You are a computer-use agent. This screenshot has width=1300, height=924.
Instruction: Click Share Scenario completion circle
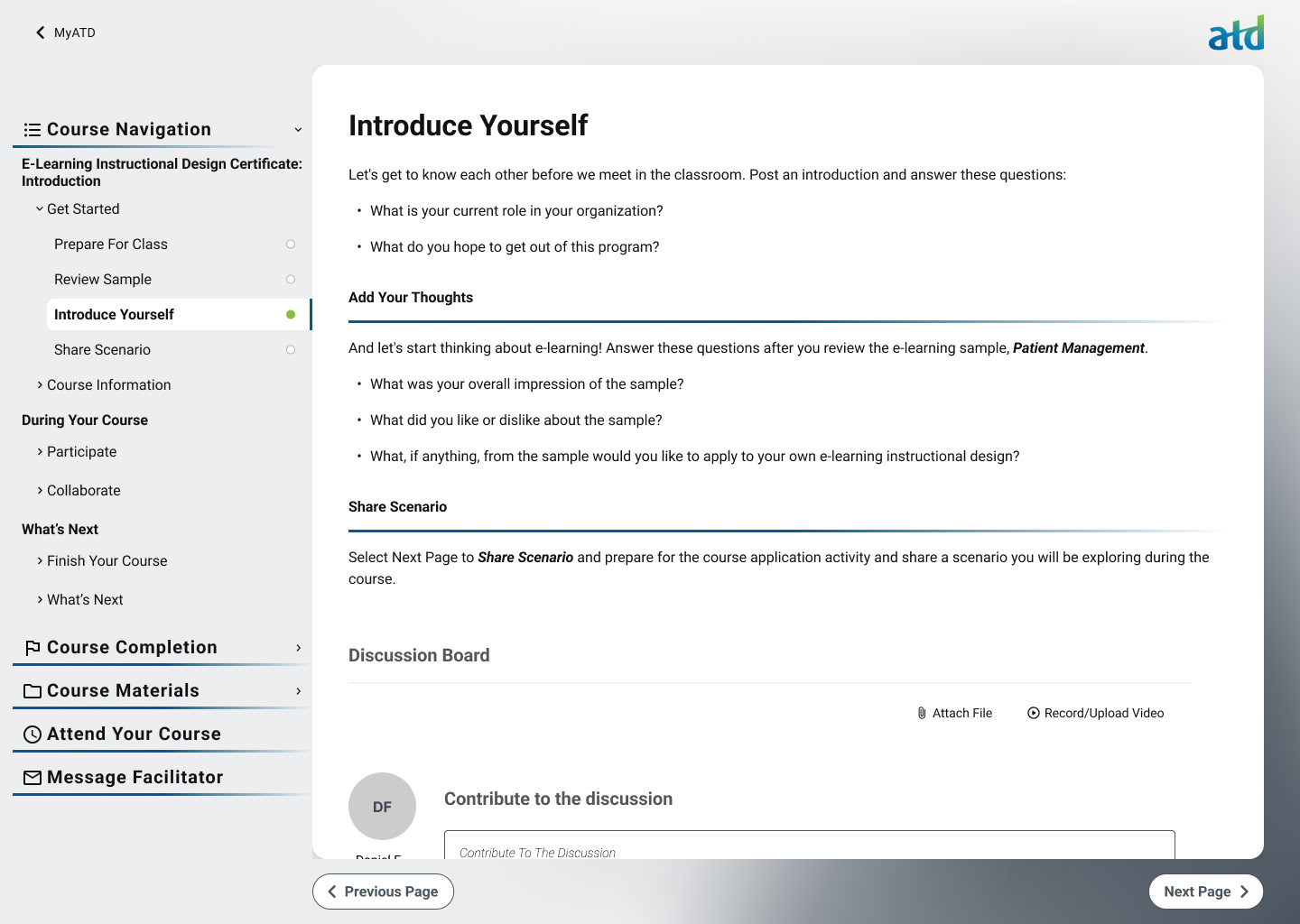click(291, 350)
